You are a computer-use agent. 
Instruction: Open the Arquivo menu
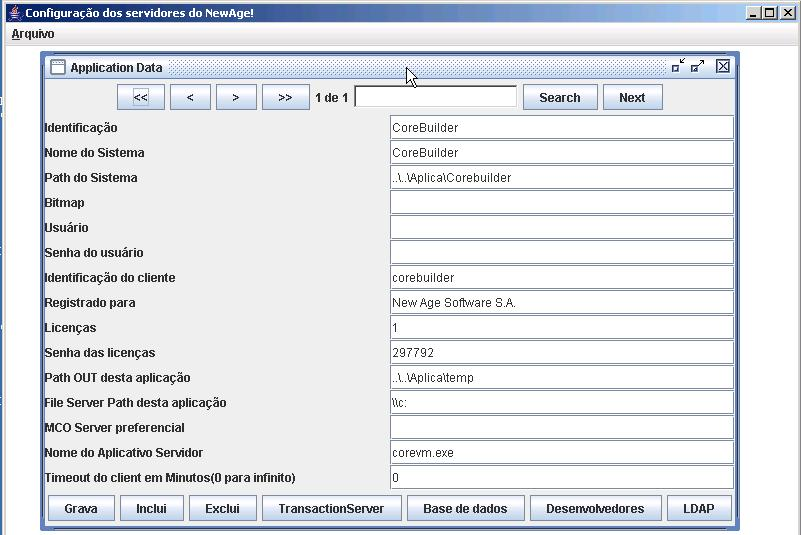(x=33, y=34)
